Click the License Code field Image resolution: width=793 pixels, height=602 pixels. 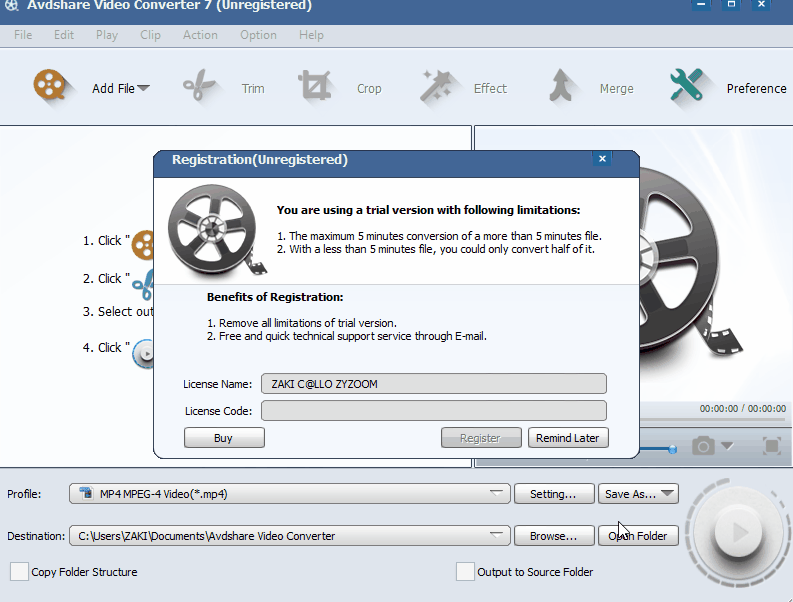click(434, 410)
